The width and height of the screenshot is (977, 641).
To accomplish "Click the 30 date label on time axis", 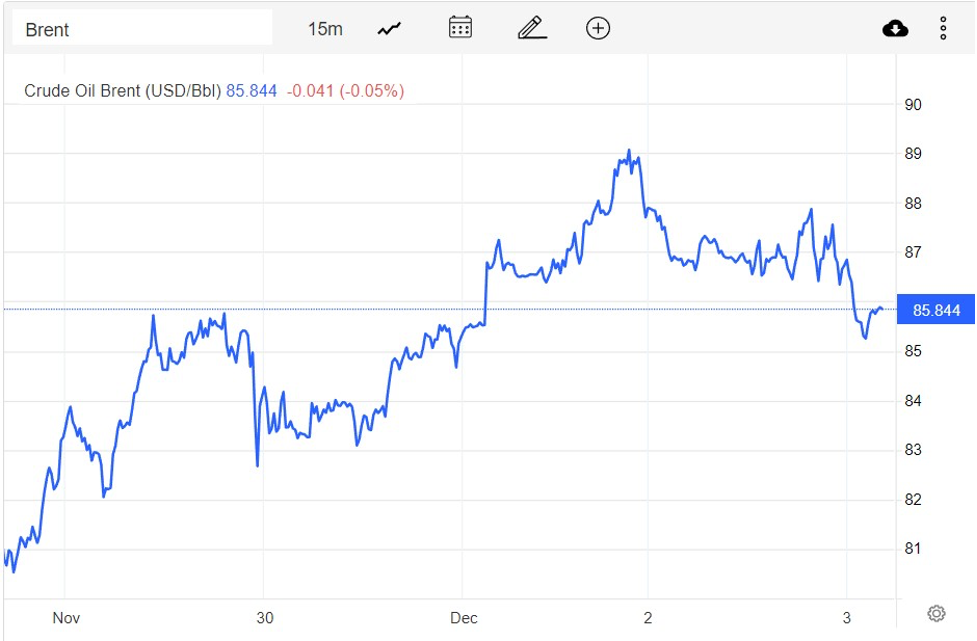I will click(264, 618).
